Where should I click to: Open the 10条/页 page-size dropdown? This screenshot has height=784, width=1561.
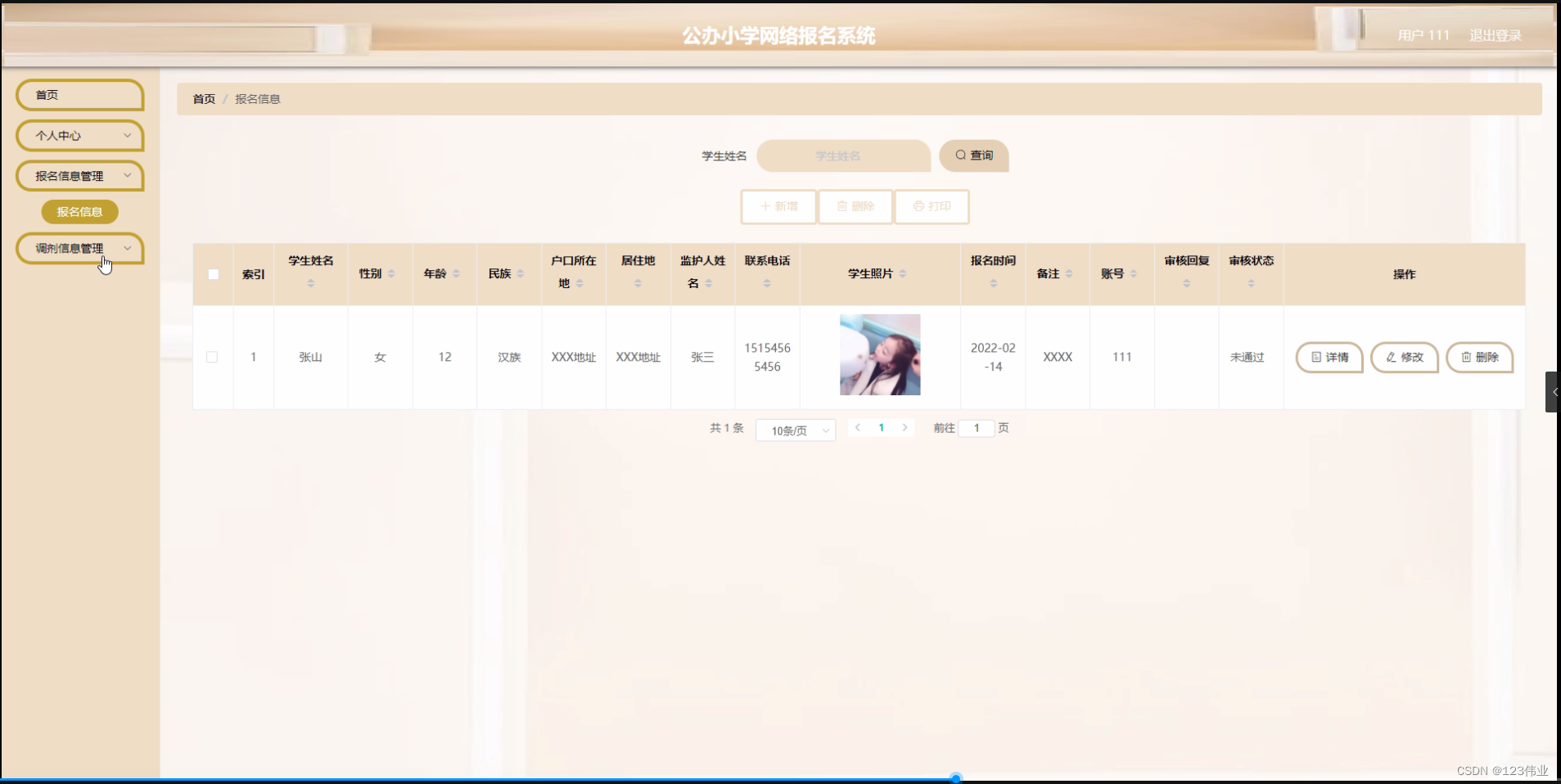coord(795,430)
